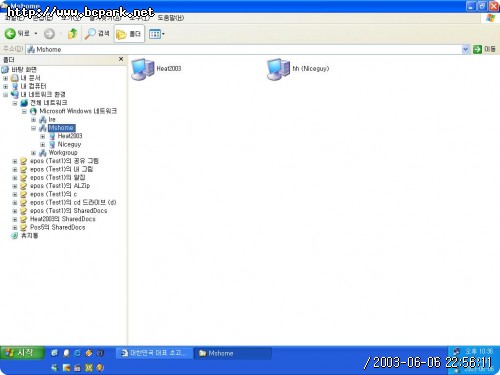This screenshot has width=500, height=375.
Task: Open epos (Test1)의 c share
Action: [53, 194]
